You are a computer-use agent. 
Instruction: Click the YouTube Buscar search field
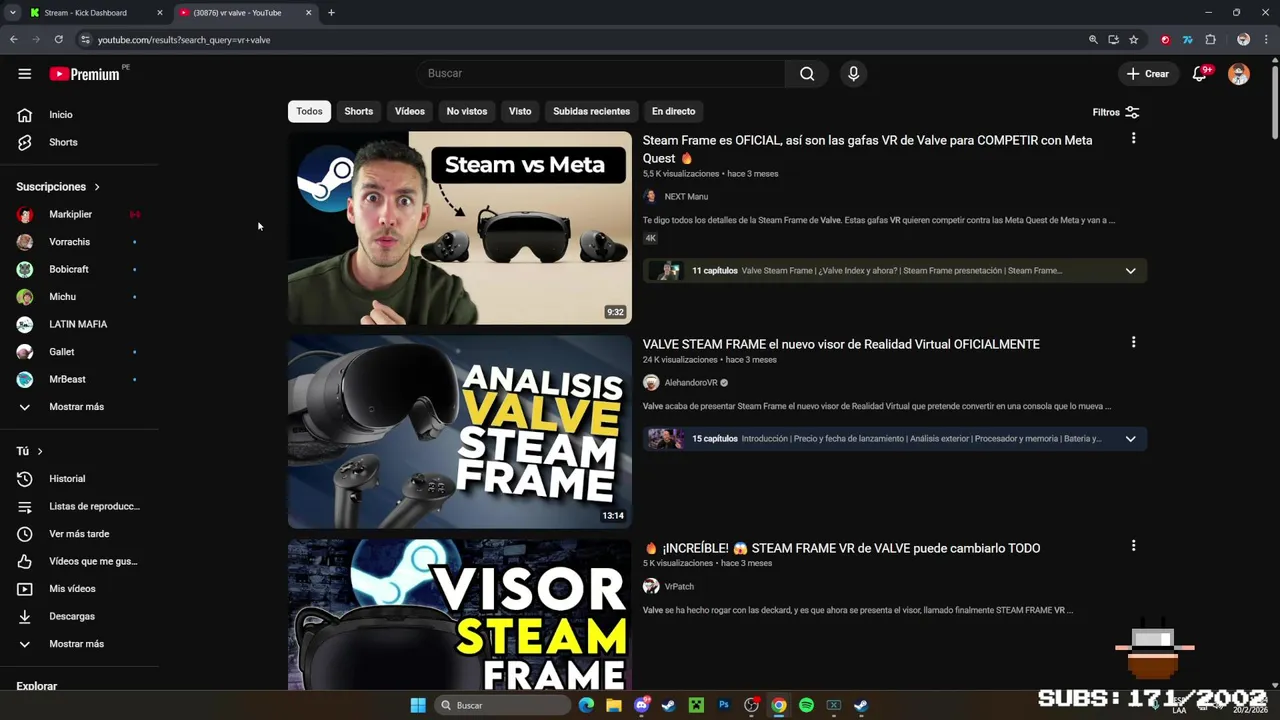600,73
